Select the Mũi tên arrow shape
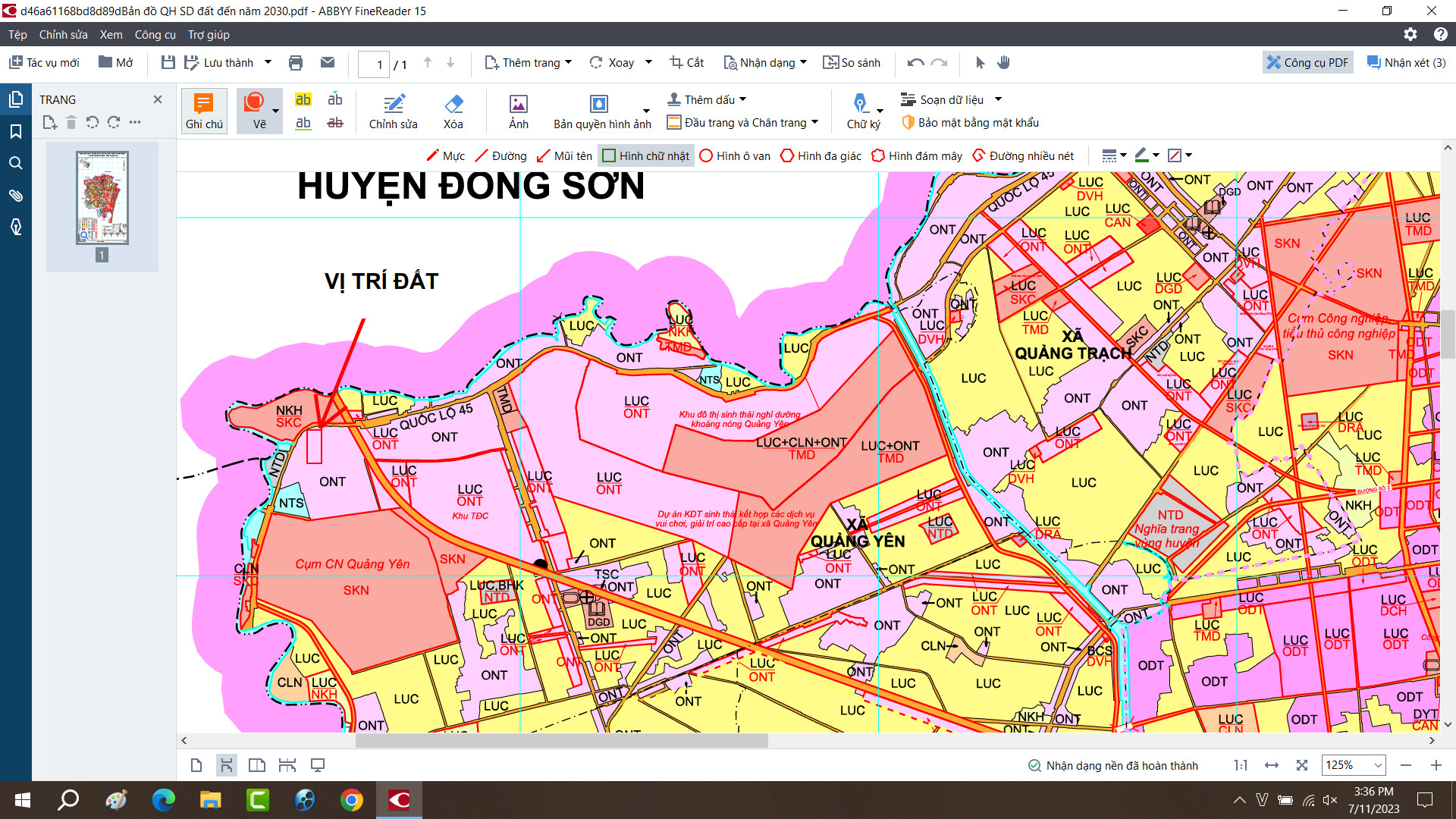 [564, 155]
